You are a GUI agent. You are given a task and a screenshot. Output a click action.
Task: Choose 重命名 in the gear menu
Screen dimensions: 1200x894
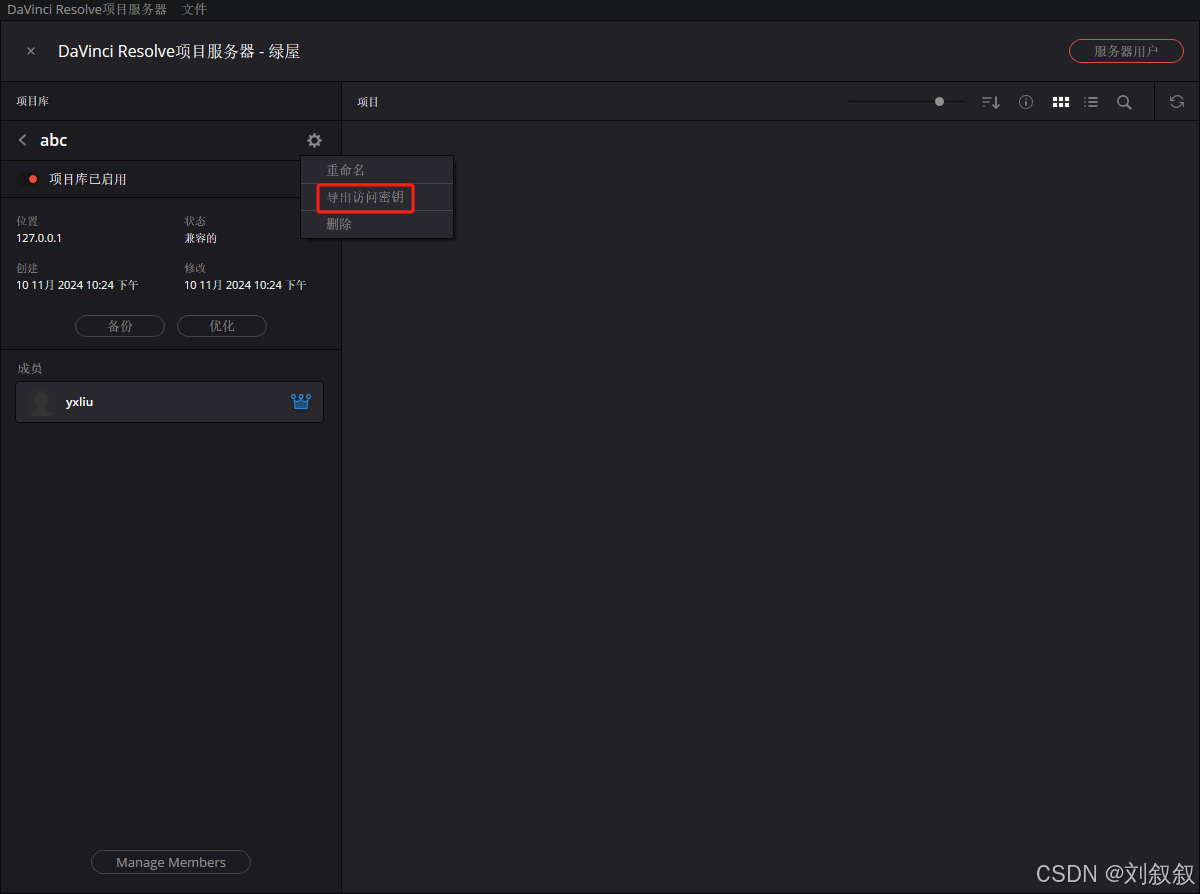[344, 169]
